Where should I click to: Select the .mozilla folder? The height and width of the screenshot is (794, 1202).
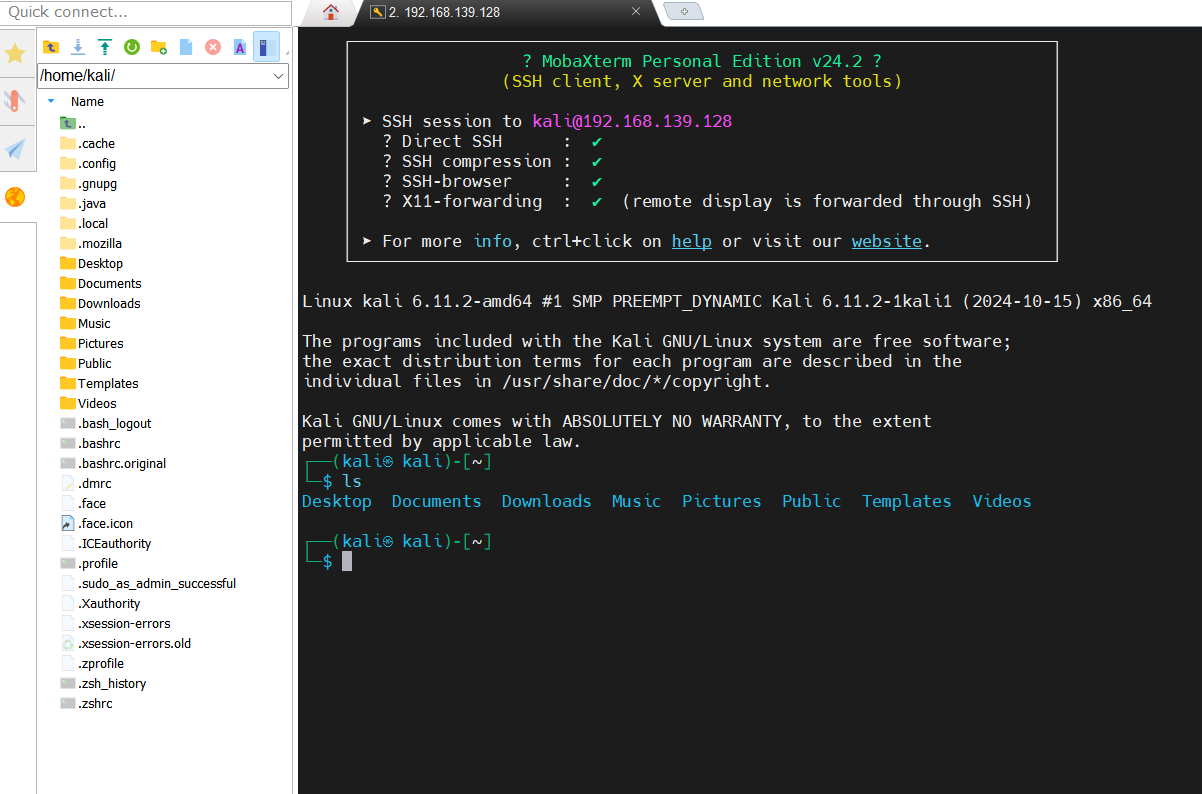pos(91,244)
